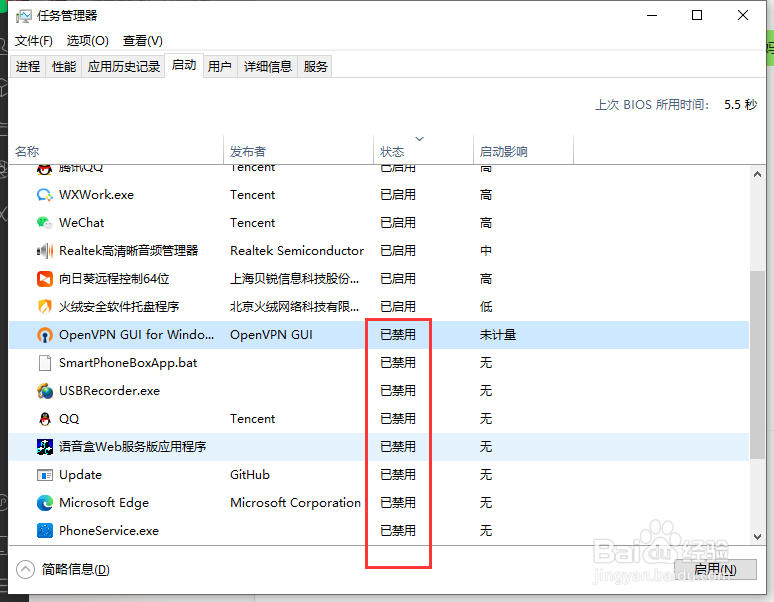Click the list scrollbar up arrow
The image size is (774, 602).
(x=757, y=174)
